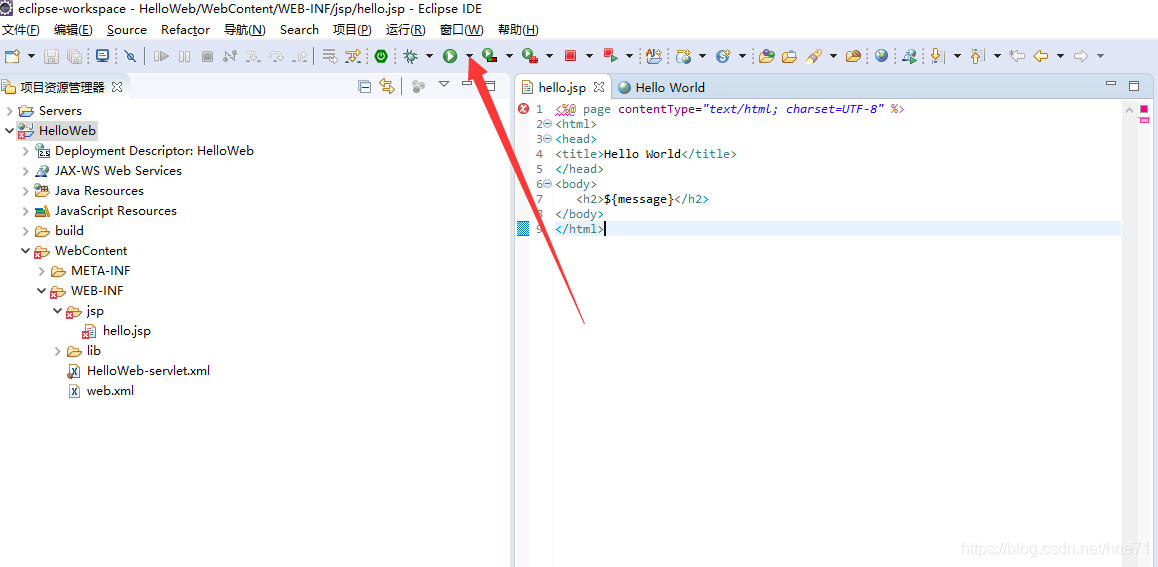Image resolution: width=1158 pixels, height=567 pixels.
Task: Click the Suspend pause icon
Action: (185, 55)
